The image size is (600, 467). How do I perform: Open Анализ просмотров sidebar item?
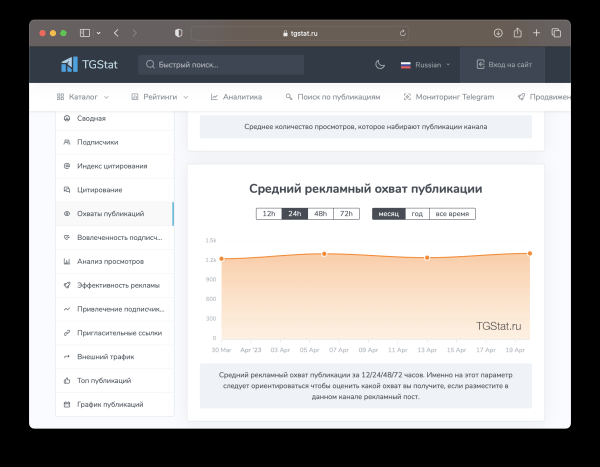(109, 261)
